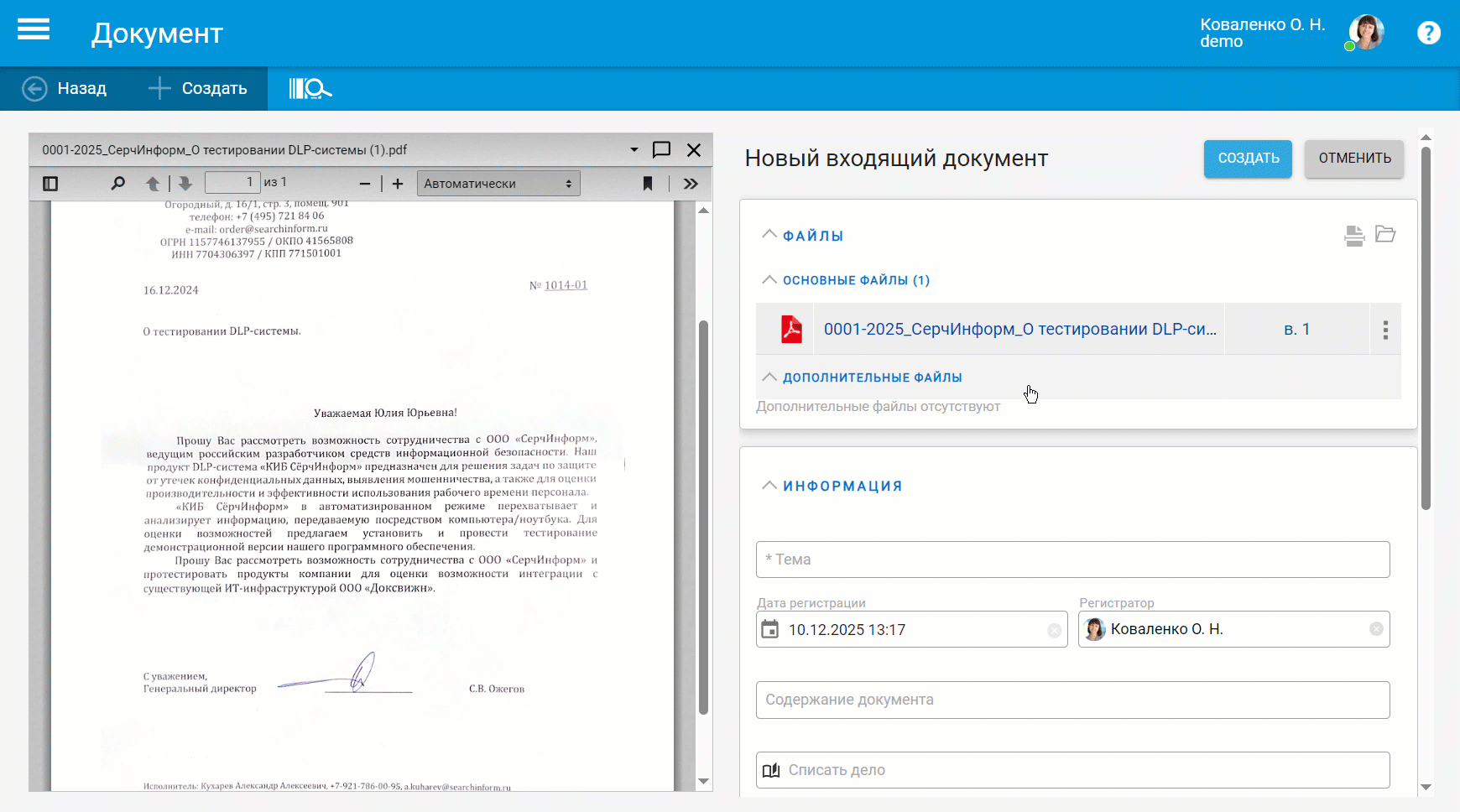Click the Назад button

click(65, 88)
